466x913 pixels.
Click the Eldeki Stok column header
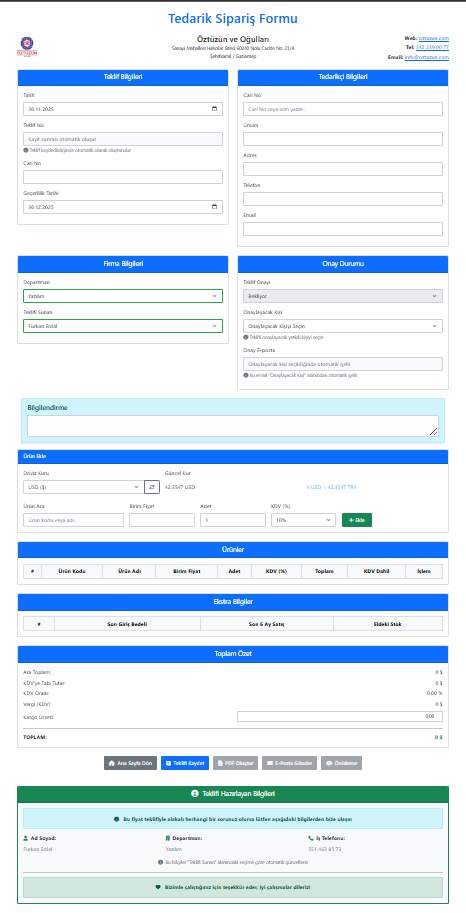(388, 624)
